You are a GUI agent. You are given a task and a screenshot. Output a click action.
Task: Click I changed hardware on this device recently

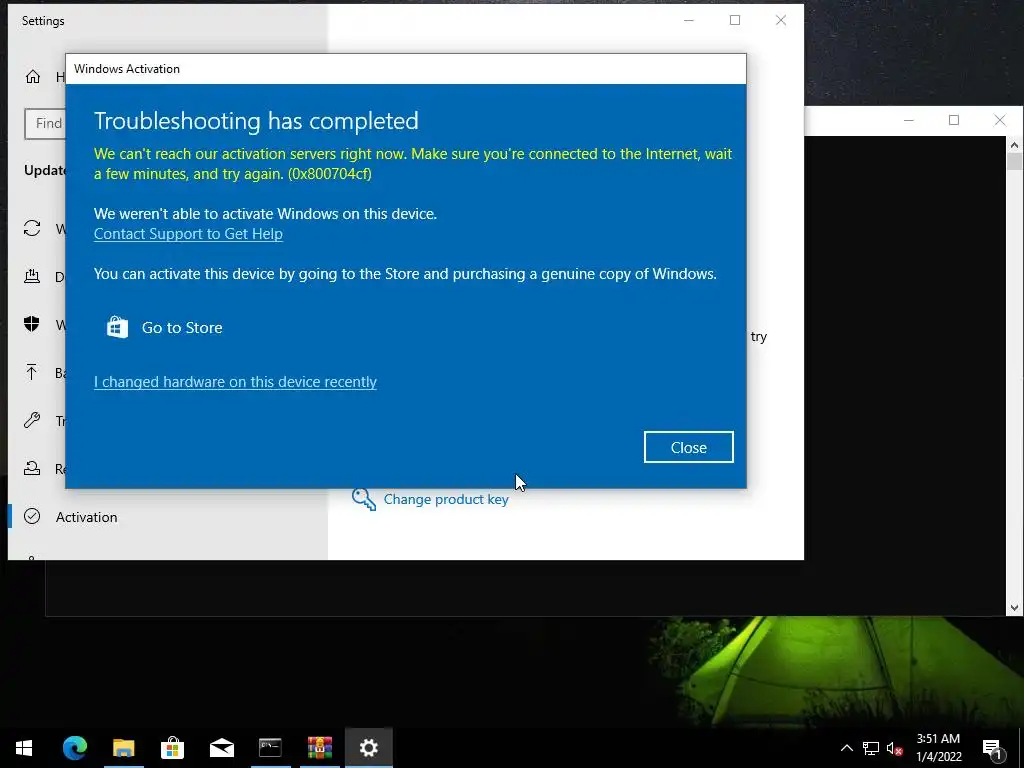point(235,382)
